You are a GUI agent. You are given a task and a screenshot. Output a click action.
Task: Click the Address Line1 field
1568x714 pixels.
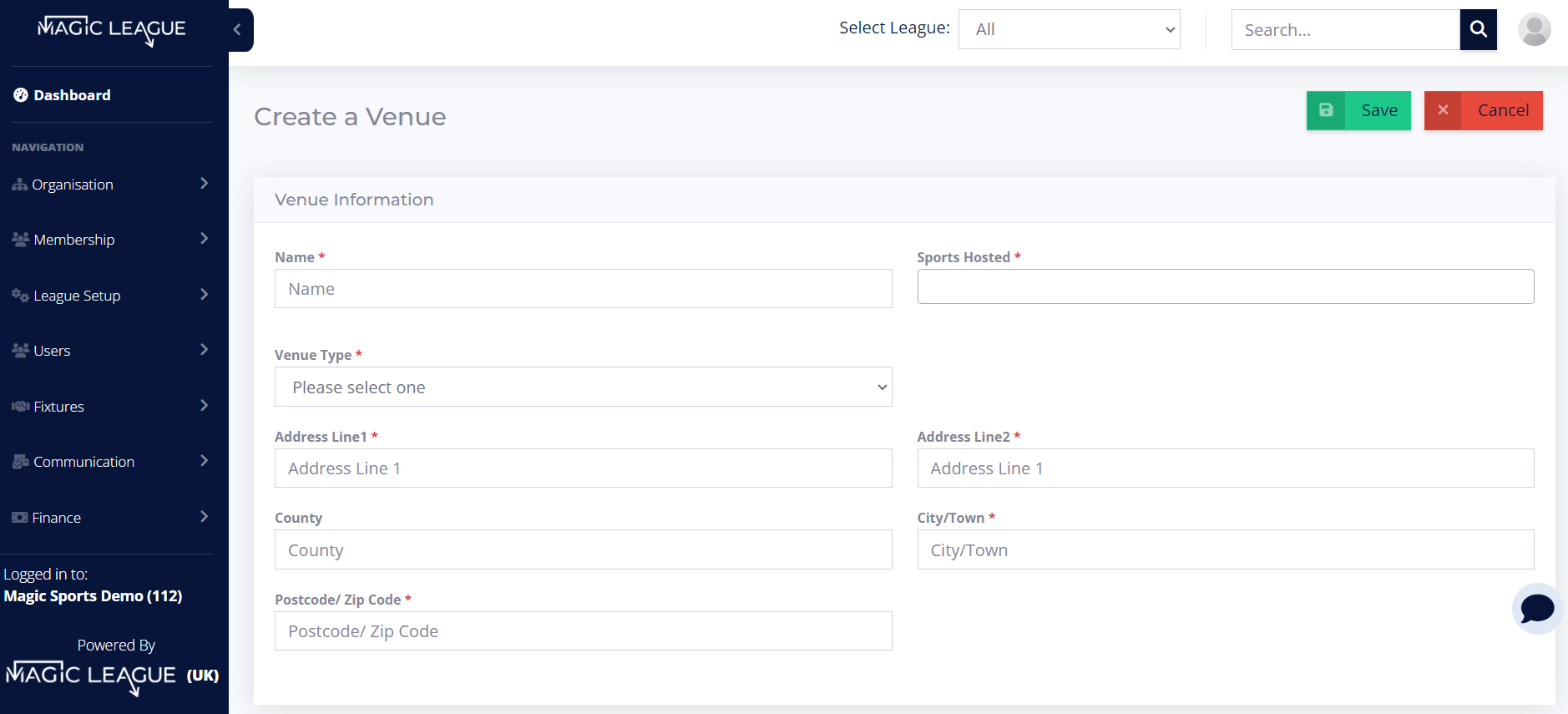[x=583, y=468]
